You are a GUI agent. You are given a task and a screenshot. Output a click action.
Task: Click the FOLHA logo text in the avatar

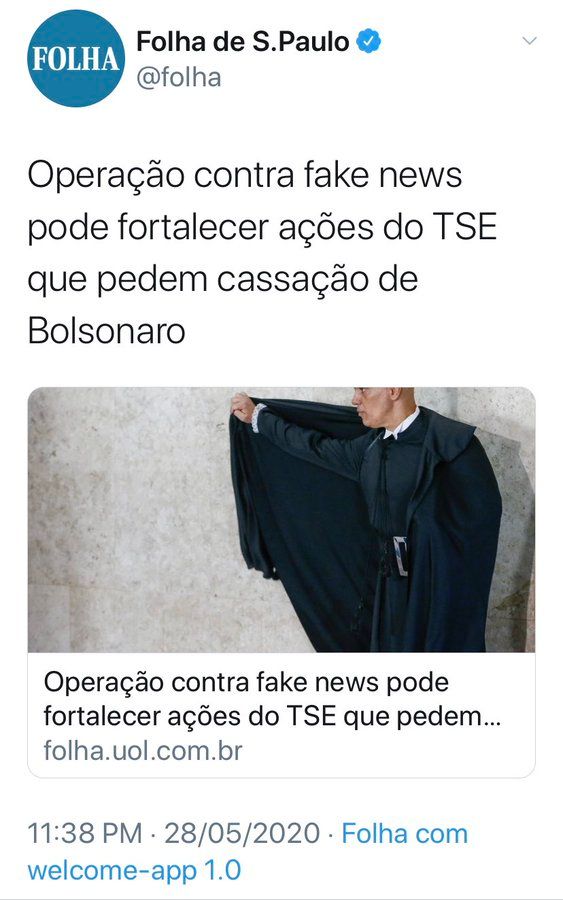click(x=75, y=59)
